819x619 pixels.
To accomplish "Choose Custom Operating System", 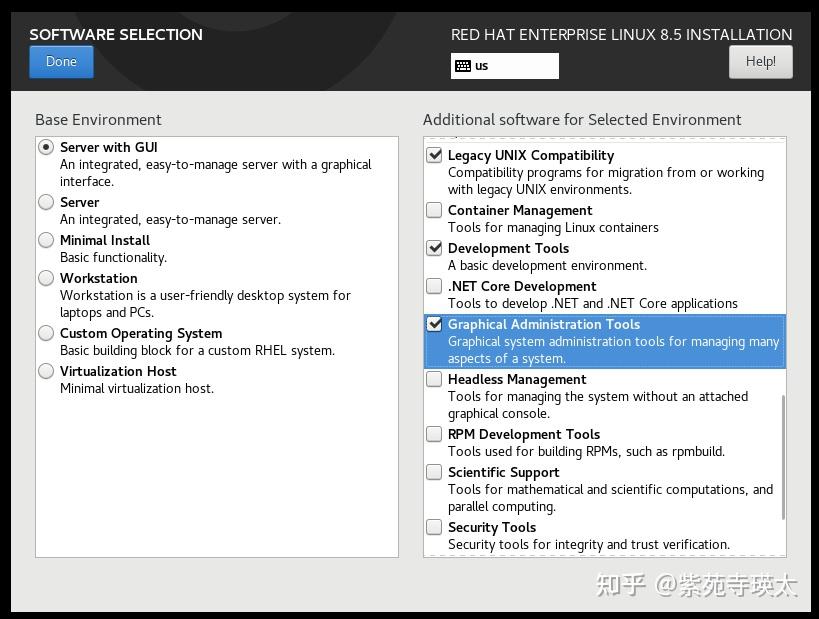I will [x=45, y=333].
